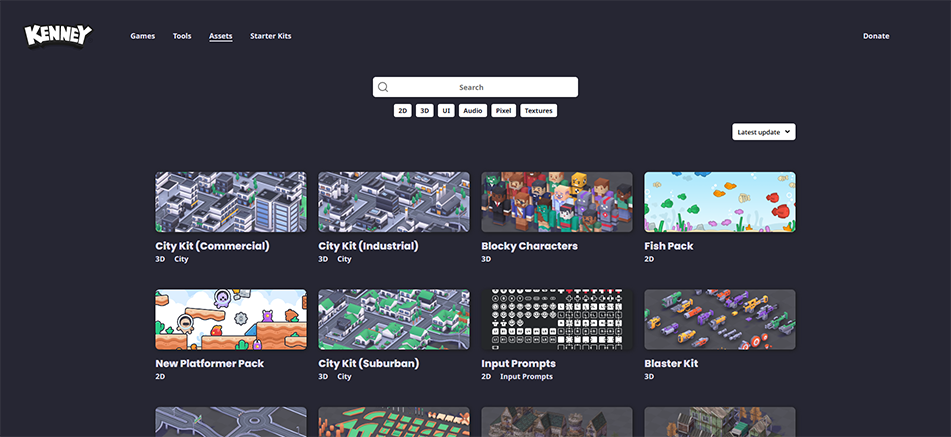Viewport: 951px width, 437px height.
Task: Open the Blocky Characters thumbnail
Action: click(x=556, y=202)
